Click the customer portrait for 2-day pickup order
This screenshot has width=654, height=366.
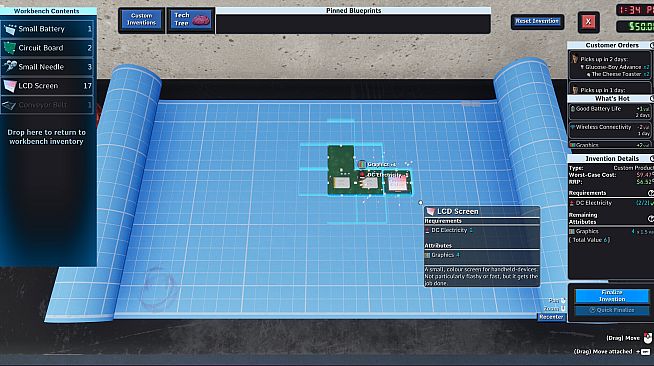(x=575, y=59)
